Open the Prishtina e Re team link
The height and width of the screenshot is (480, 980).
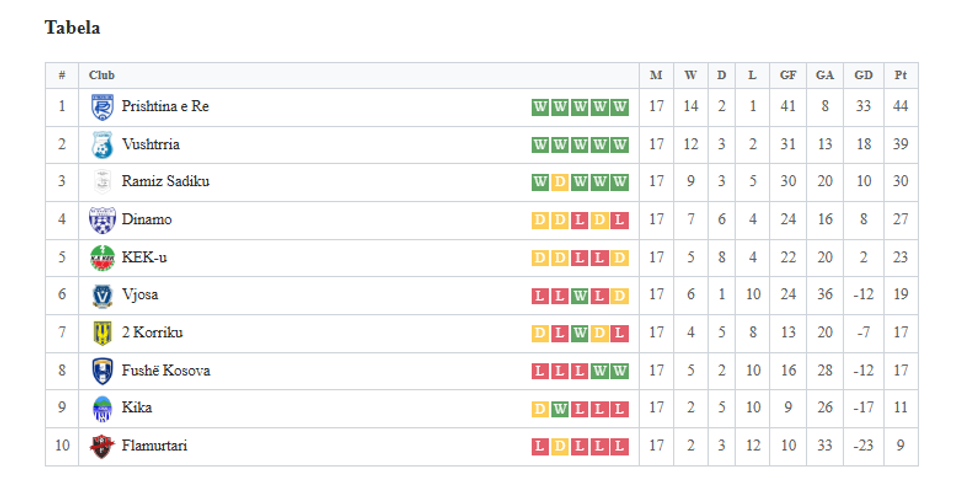point(165,106)
